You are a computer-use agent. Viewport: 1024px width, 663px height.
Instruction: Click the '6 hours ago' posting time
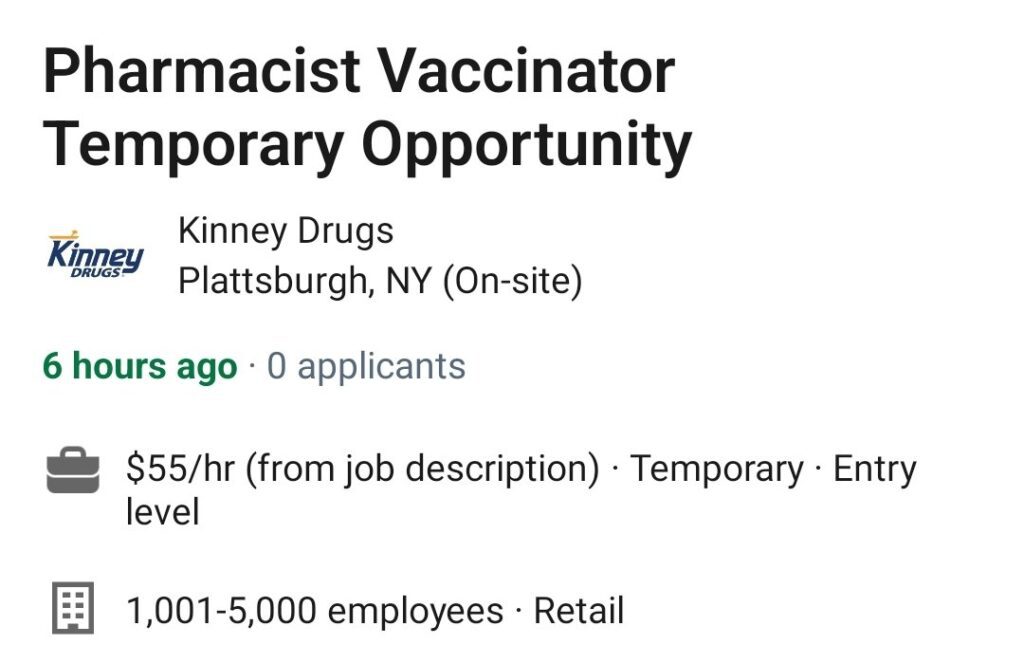click(x=140, y=366)
